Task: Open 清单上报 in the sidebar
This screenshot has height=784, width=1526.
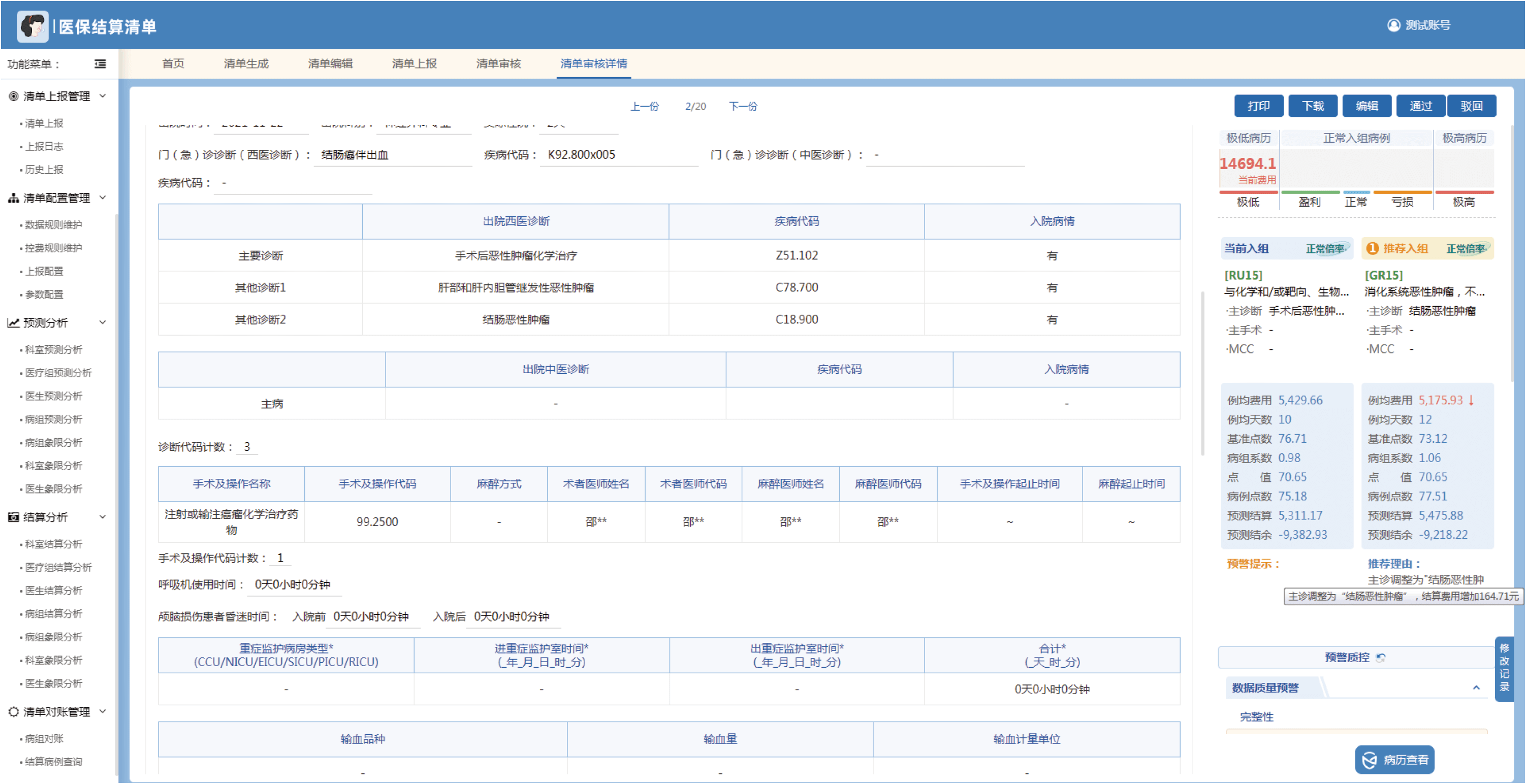Action: (44, 123)
